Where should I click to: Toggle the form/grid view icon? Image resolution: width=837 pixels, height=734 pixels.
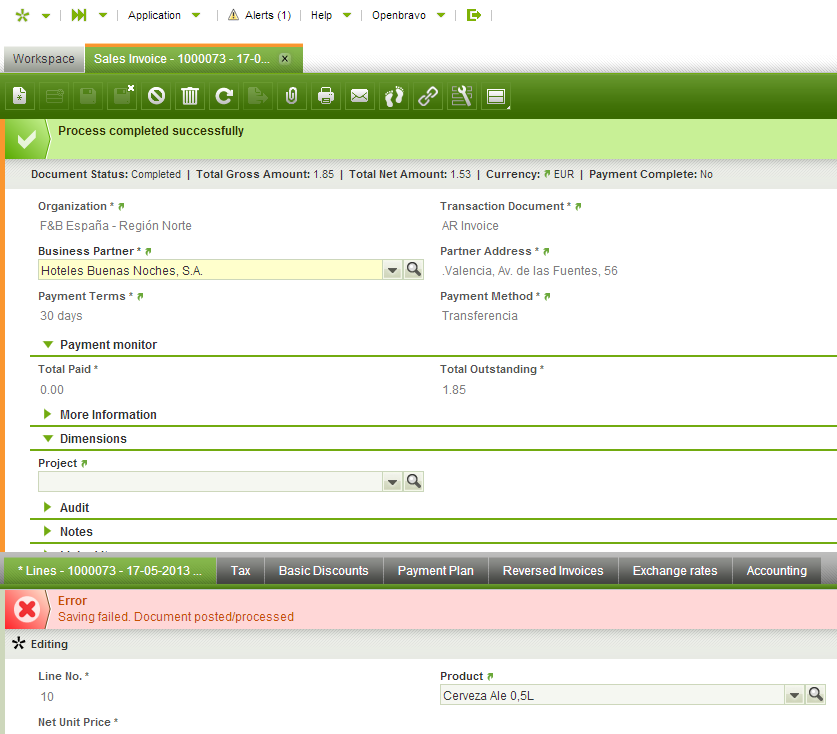496,96
